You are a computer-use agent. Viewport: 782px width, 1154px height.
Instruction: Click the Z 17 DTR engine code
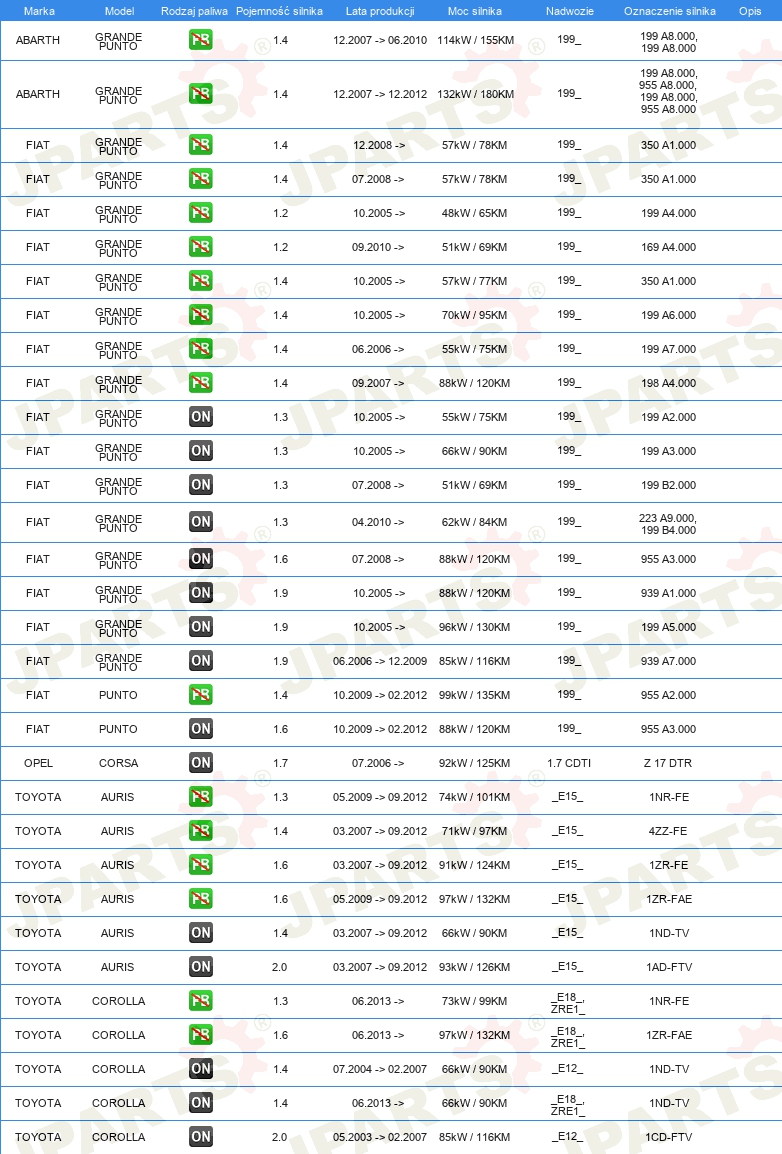(668, 763)
